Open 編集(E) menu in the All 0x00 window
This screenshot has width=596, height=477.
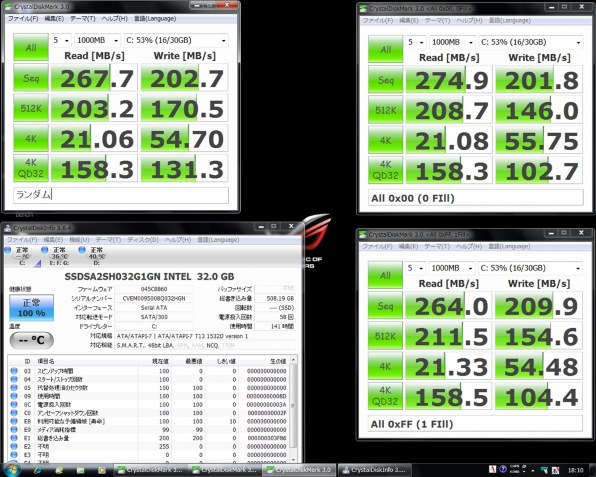409,21
